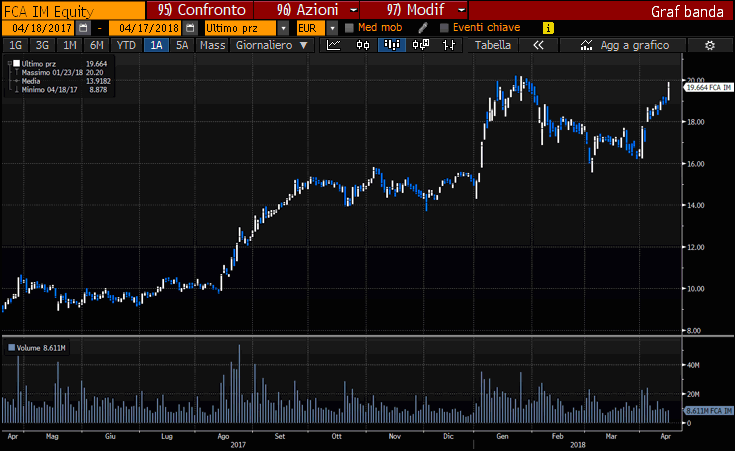Click the 8.611M FCA IM volume label
The height and width of the screenshot is (451, 735).
(x=709, y=411)
